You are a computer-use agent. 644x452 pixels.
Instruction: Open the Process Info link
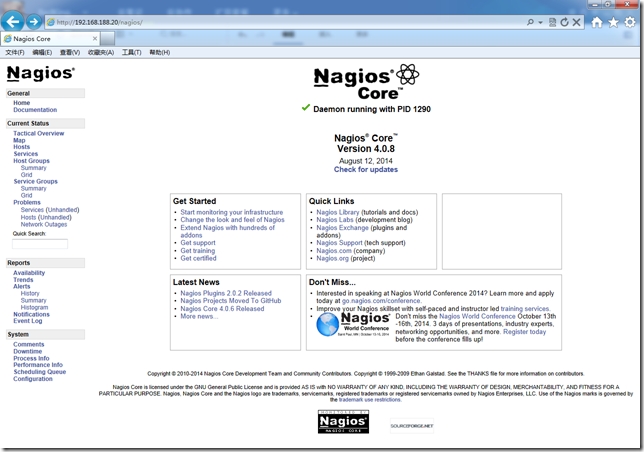click(x=31, y=358)
